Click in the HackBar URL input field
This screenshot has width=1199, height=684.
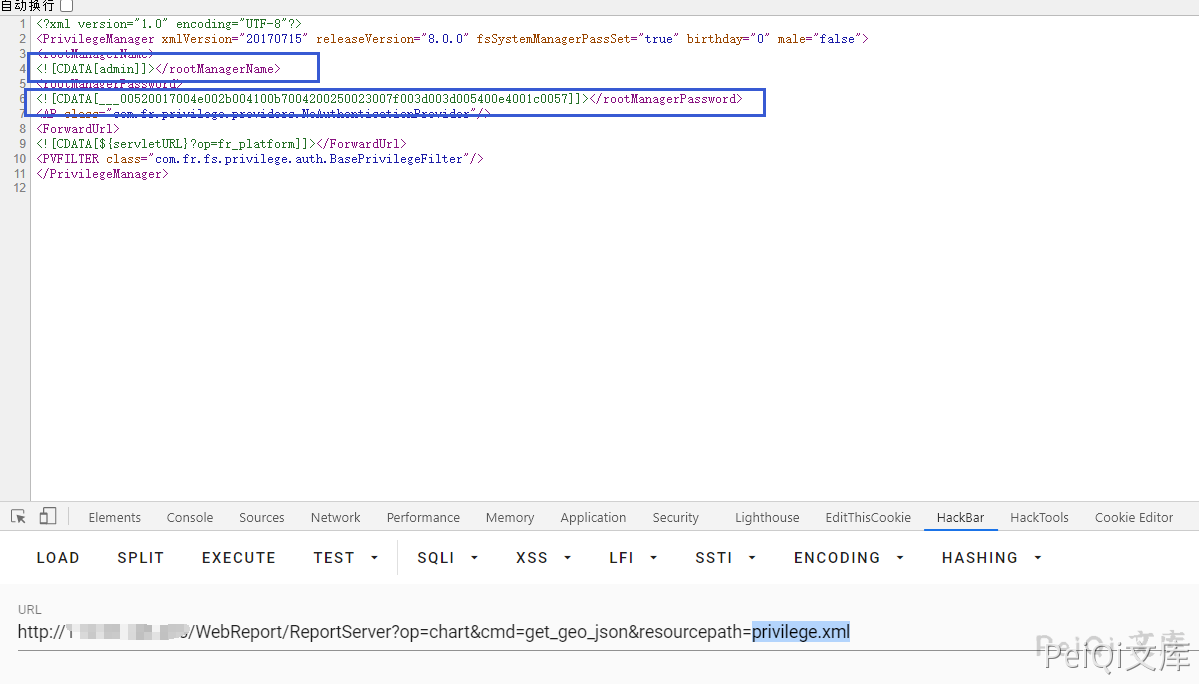click(x=500, y=632)
